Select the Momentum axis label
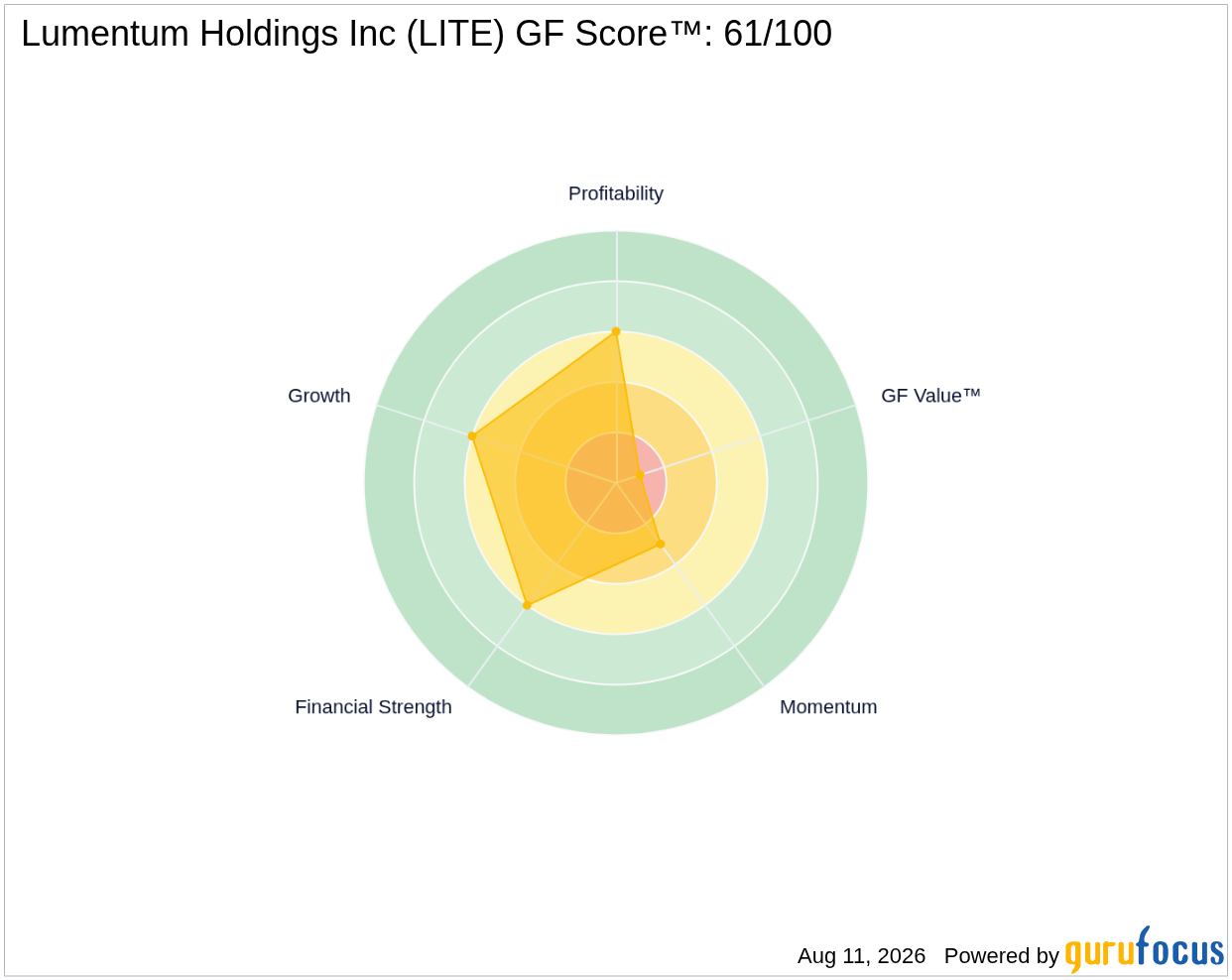Screen dimensions: 1232x980 (828, 707)
